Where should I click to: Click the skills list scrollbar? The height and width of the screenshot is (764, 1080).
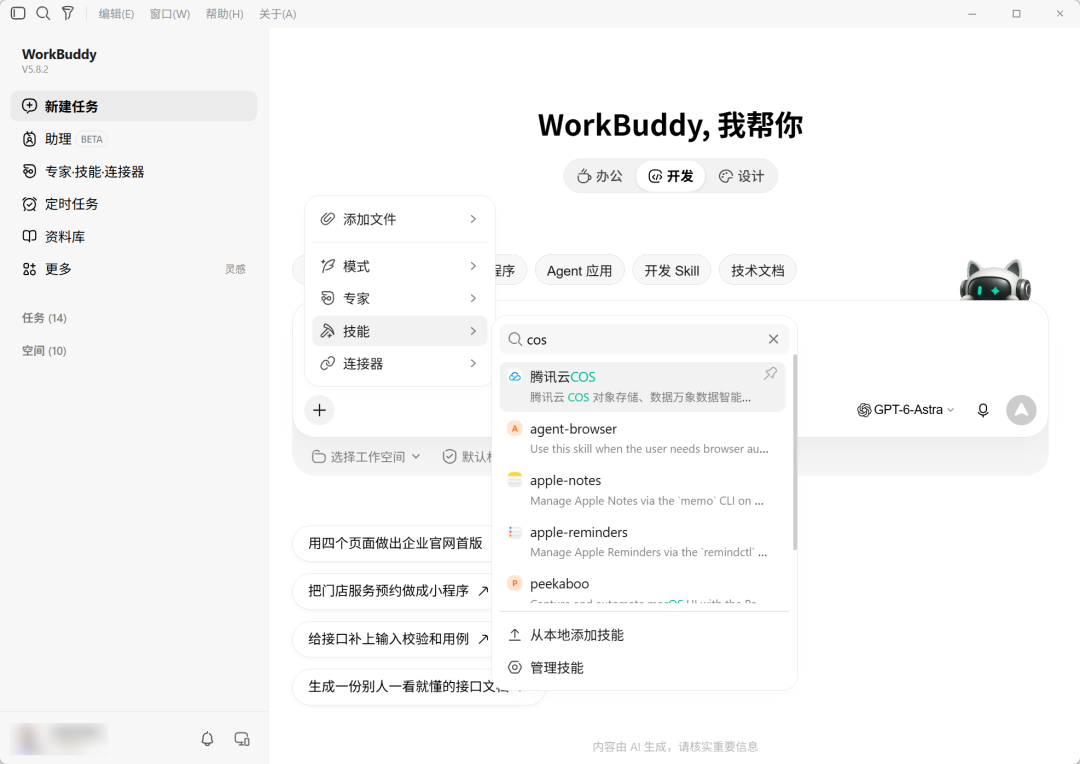pos(795,452)
